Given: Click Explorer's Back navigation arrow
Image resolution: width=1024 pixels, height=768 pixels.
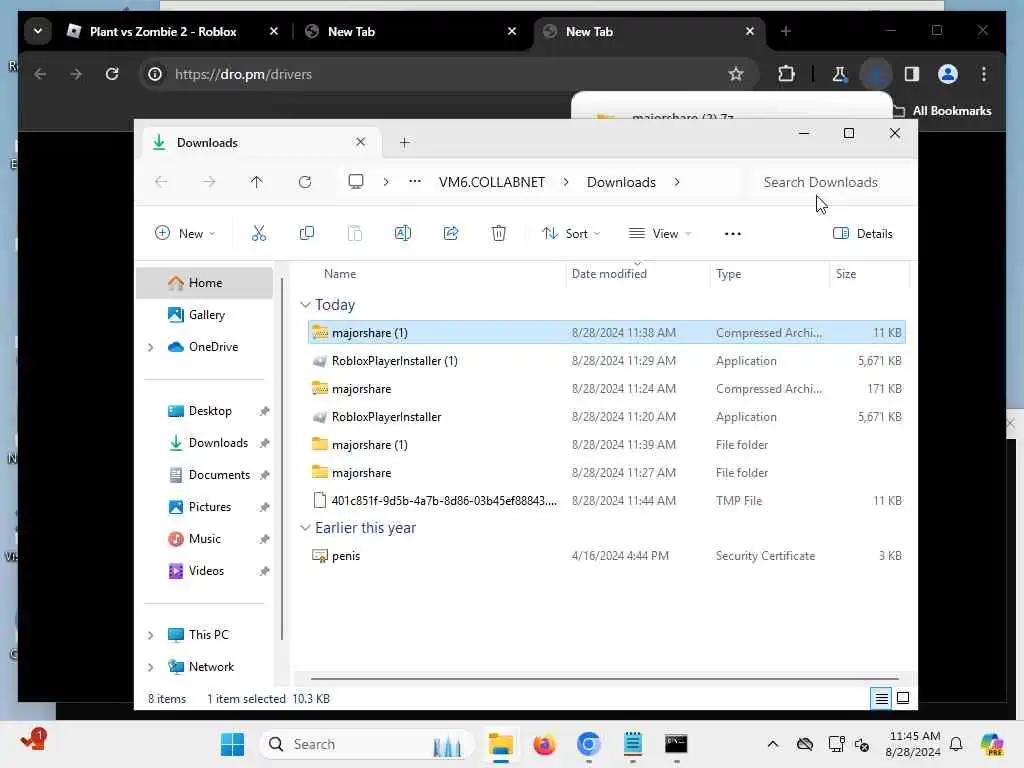Looking at the screenshot, I should 161,182.
